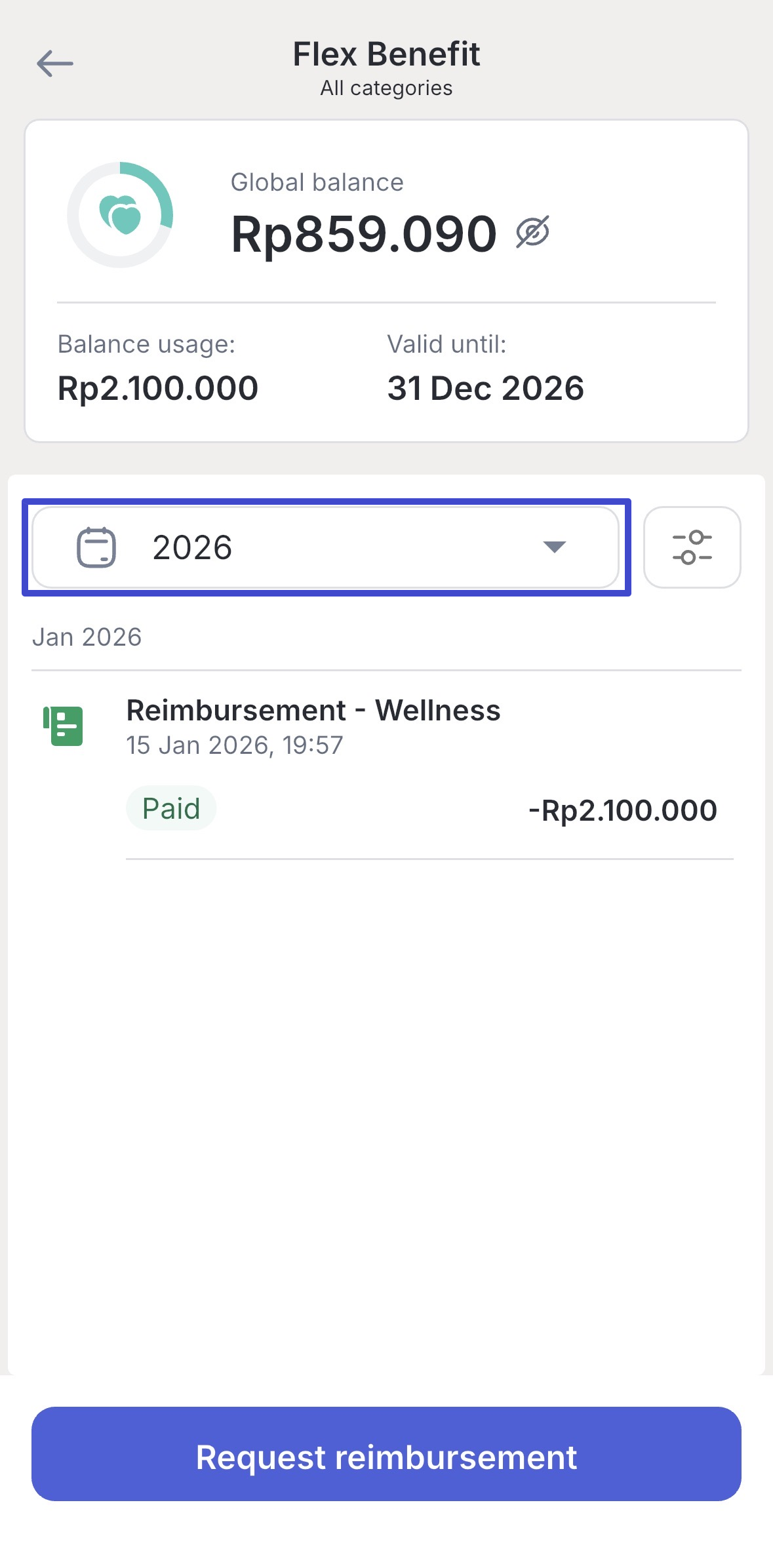Expand the year dropdown arrow
773x1568 pixels.
(x=555, y=547)
